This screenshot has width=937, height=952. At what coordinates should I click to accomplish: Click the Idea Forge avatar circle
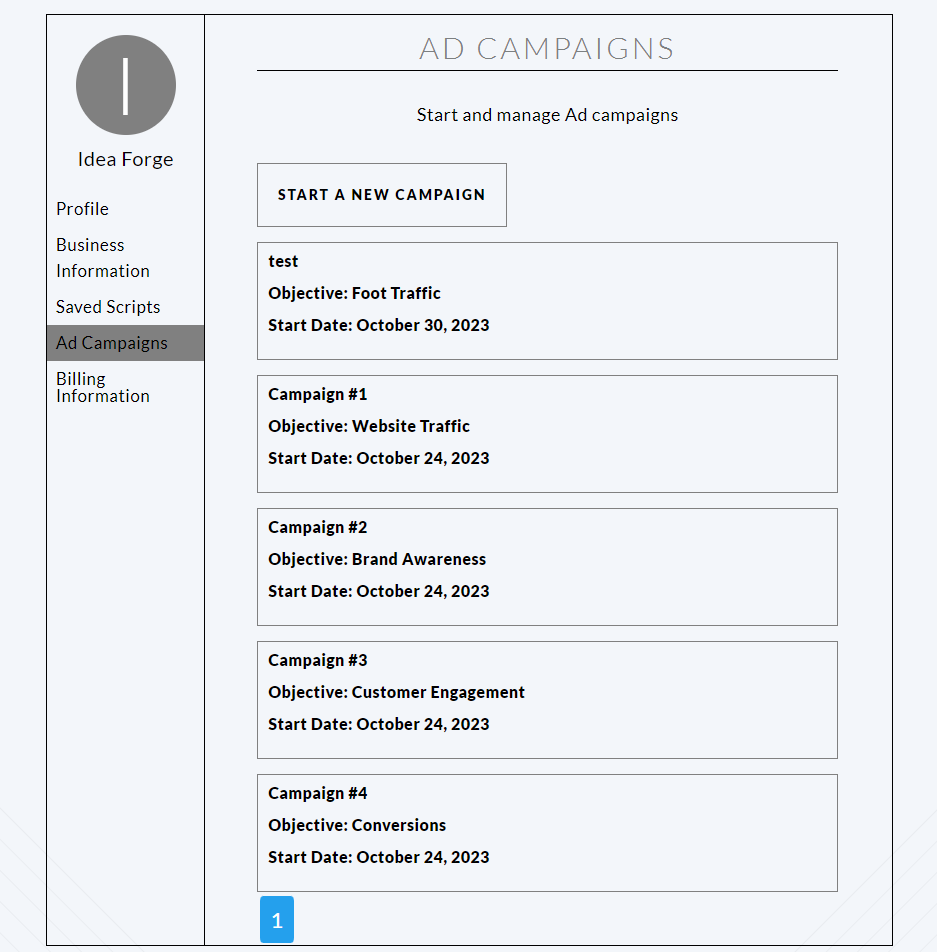(x=126, y=85)
